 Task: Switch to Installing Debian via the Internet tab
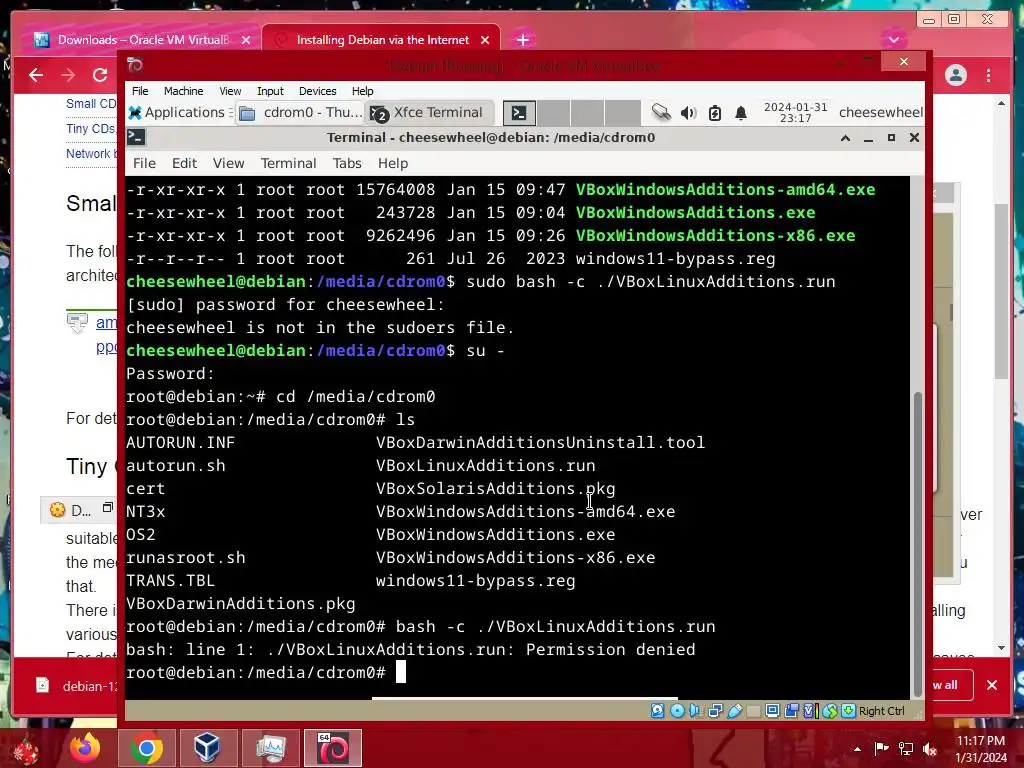click(x=382, y=40)
